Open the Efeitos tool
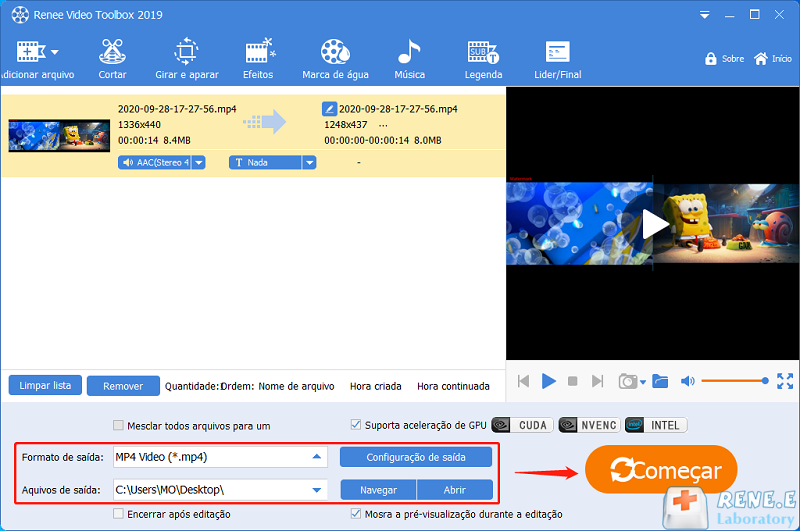 pos(258,60)
